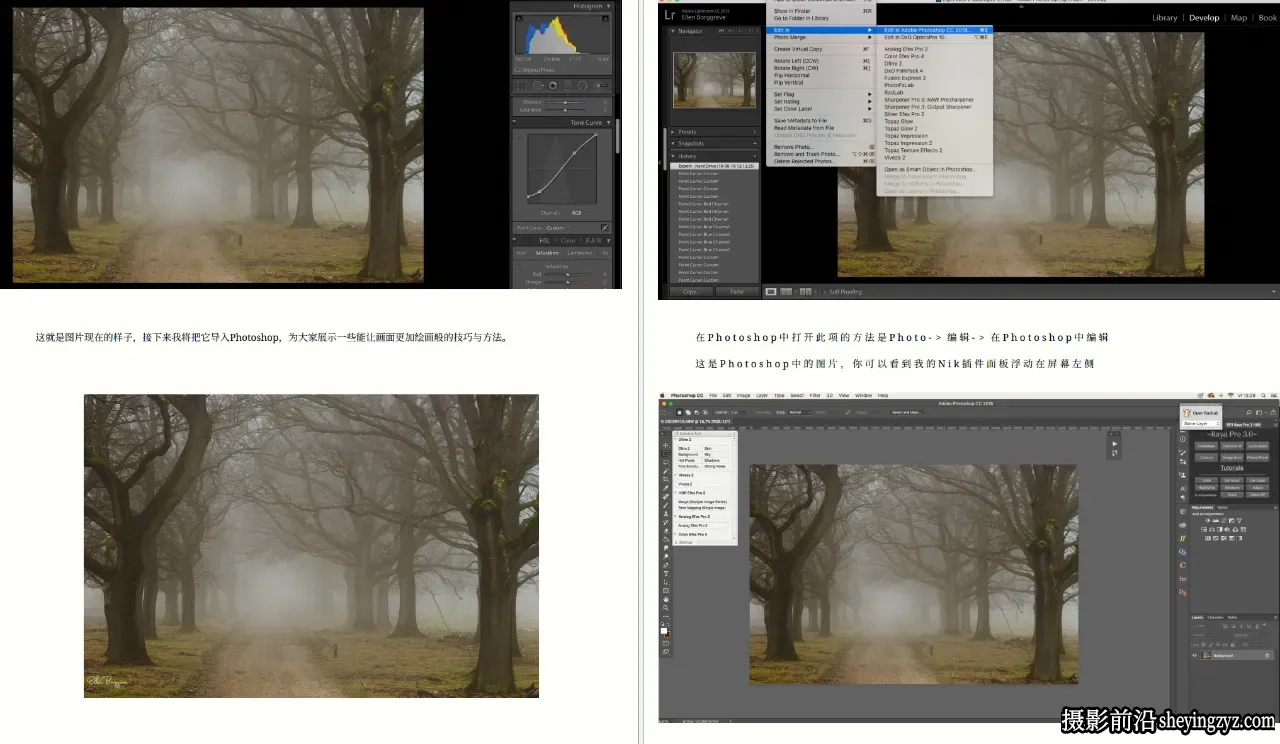Select the Lasso tool in Photoshop toolbar
1280x744 pixels.
[666, 462]
